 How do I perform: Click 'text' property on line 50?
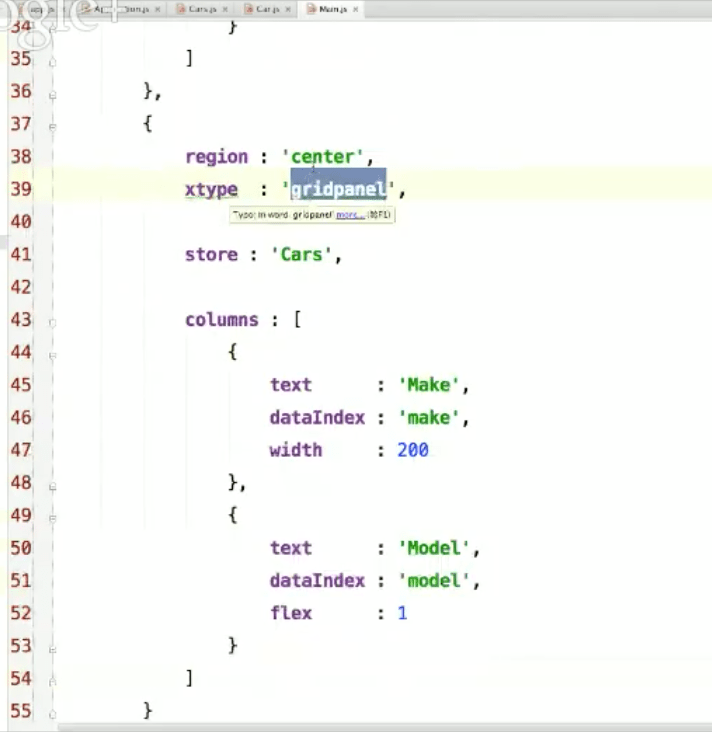(x=291, y=548)
